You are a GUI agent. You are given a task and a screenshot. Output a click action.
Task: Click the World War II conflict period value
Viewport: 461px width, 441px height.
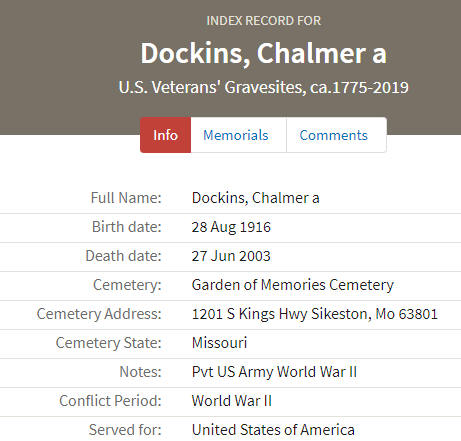tap(232, 401)
